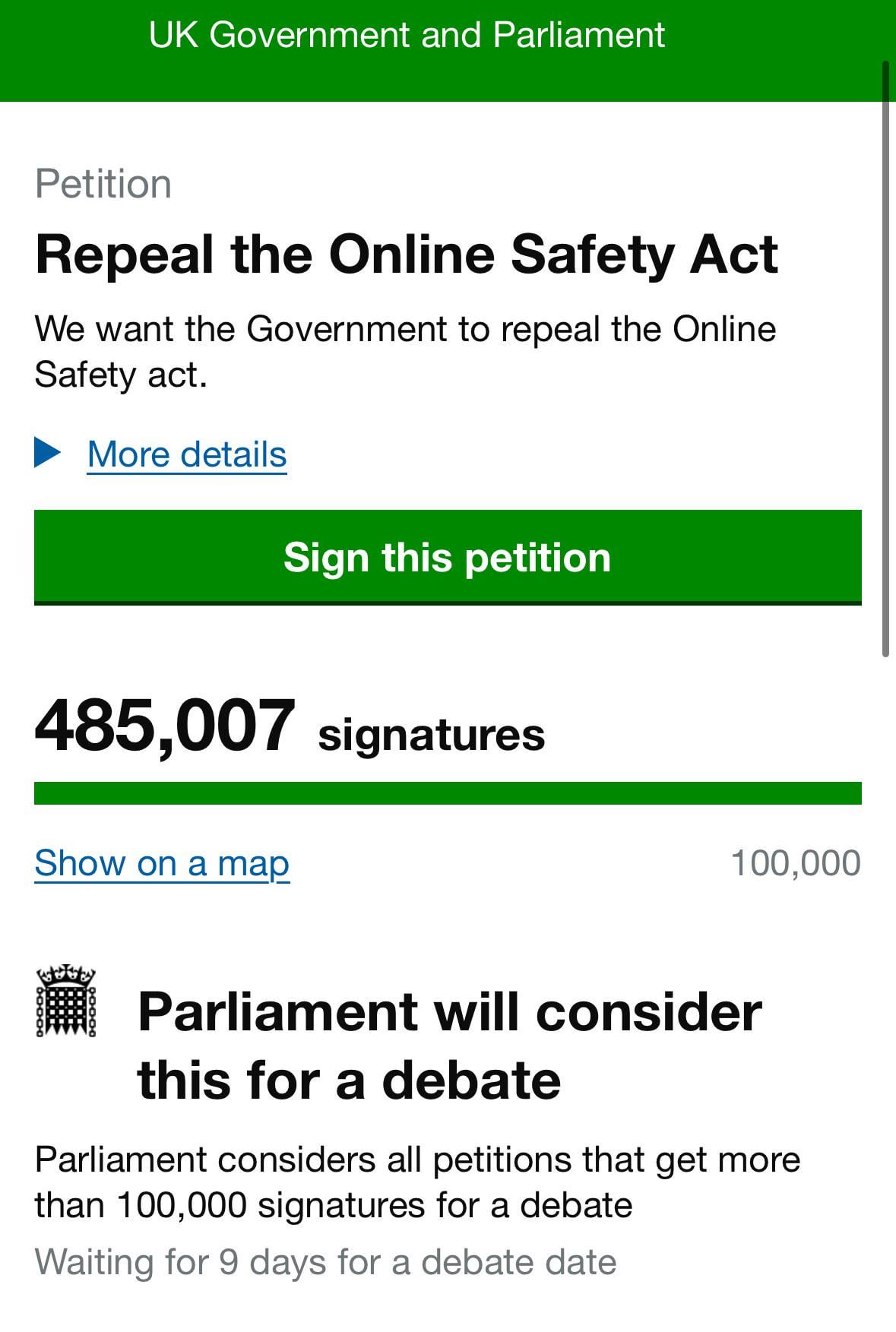Click the word signatures beside the count

pos(431,735)
